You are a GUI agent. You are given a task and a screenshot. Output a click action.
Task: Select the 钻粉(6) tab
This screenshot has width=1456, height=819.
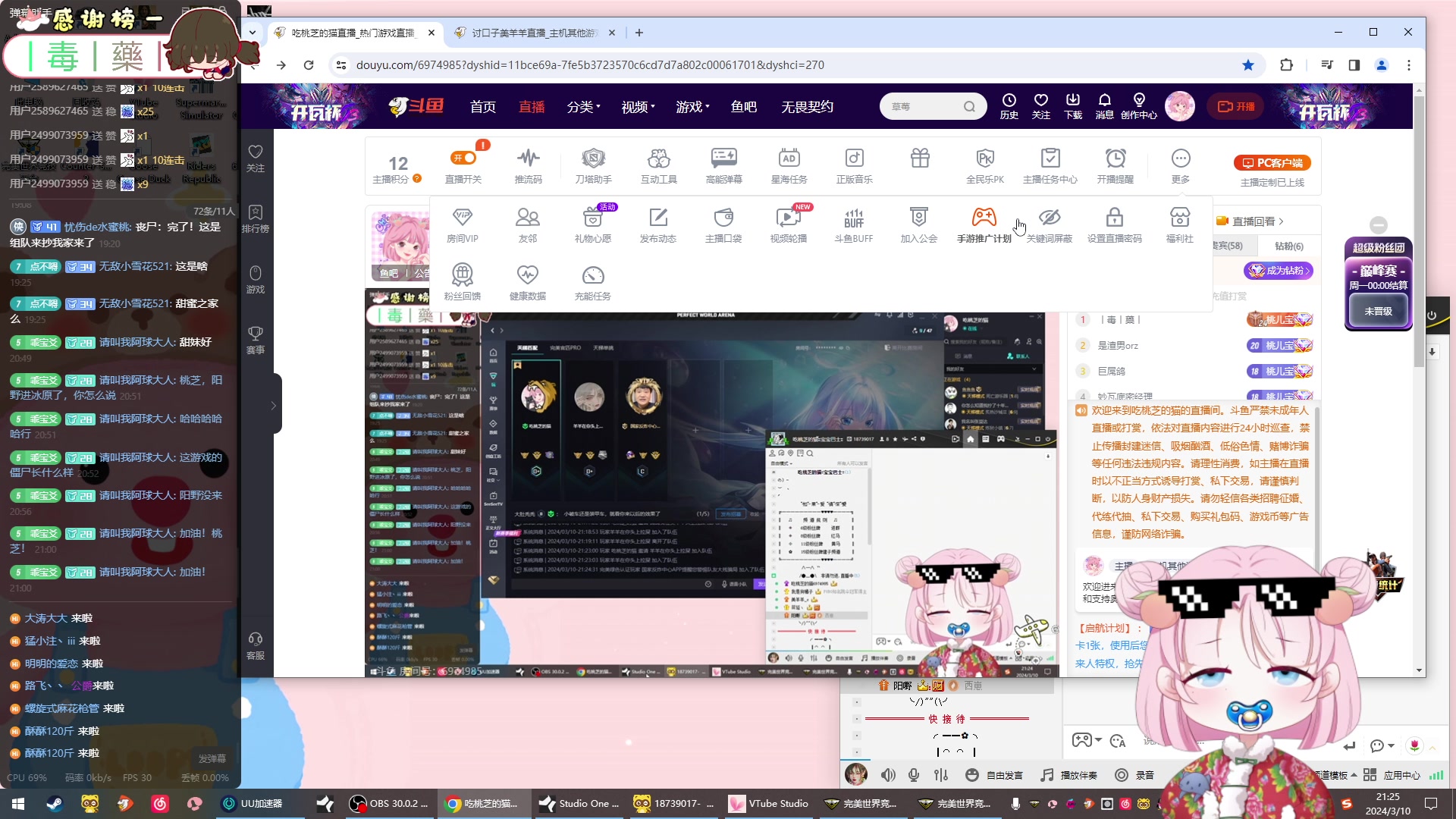click(x=1289, y=246)
